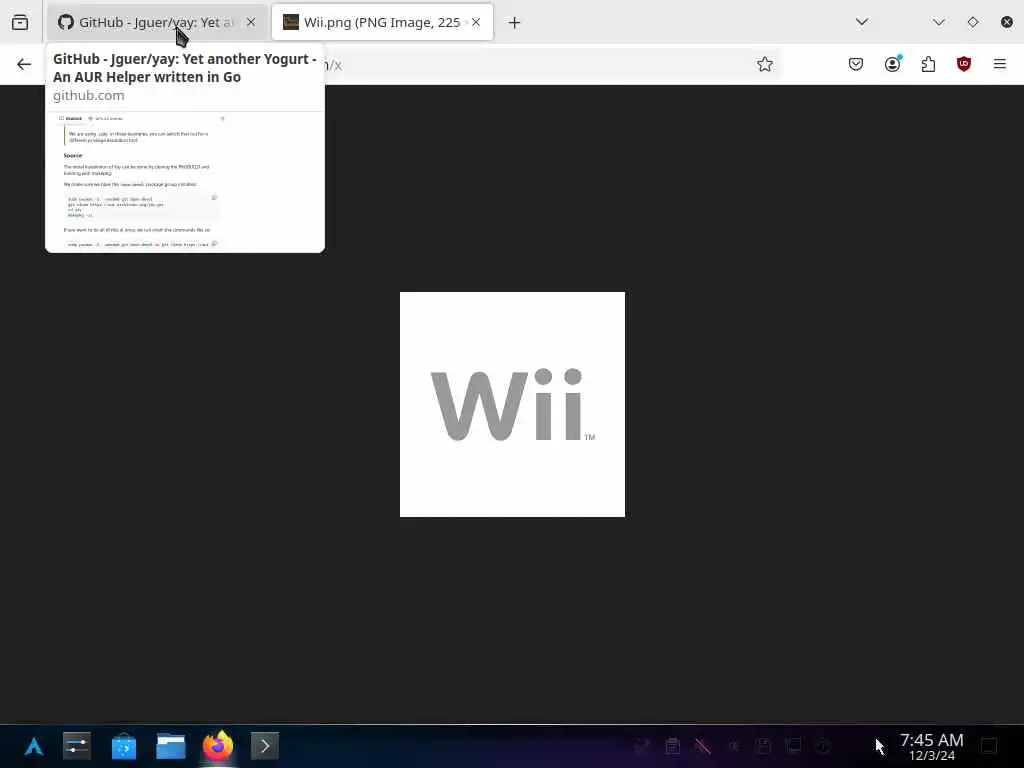Screen dimensions: 1024x768
Task: Click the Firefox icon in taskbar
Action: (218, 746)
